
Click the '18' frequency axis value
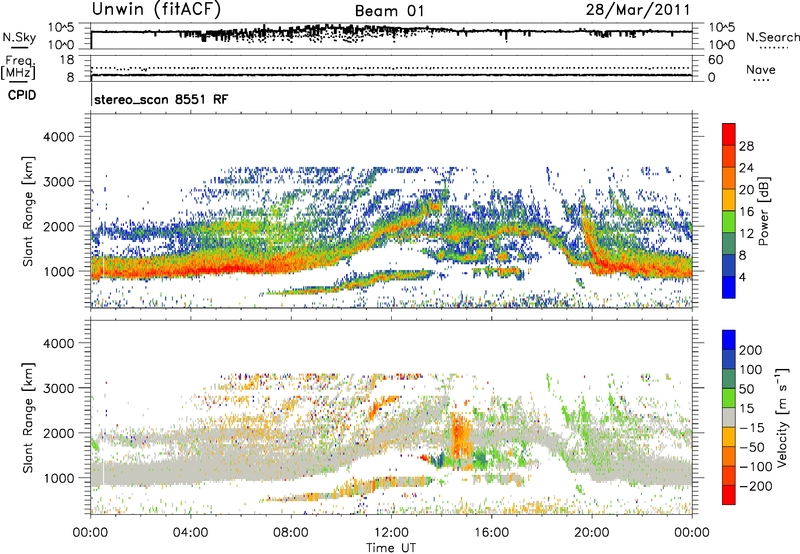tap(67, 60)
